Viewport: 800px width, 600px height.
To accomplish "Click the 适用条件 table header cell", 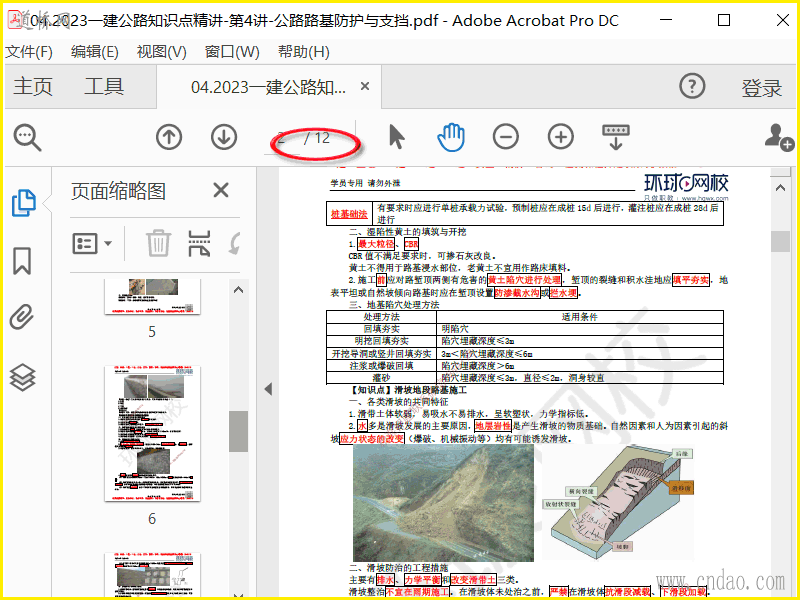I will tap(580, 317).
